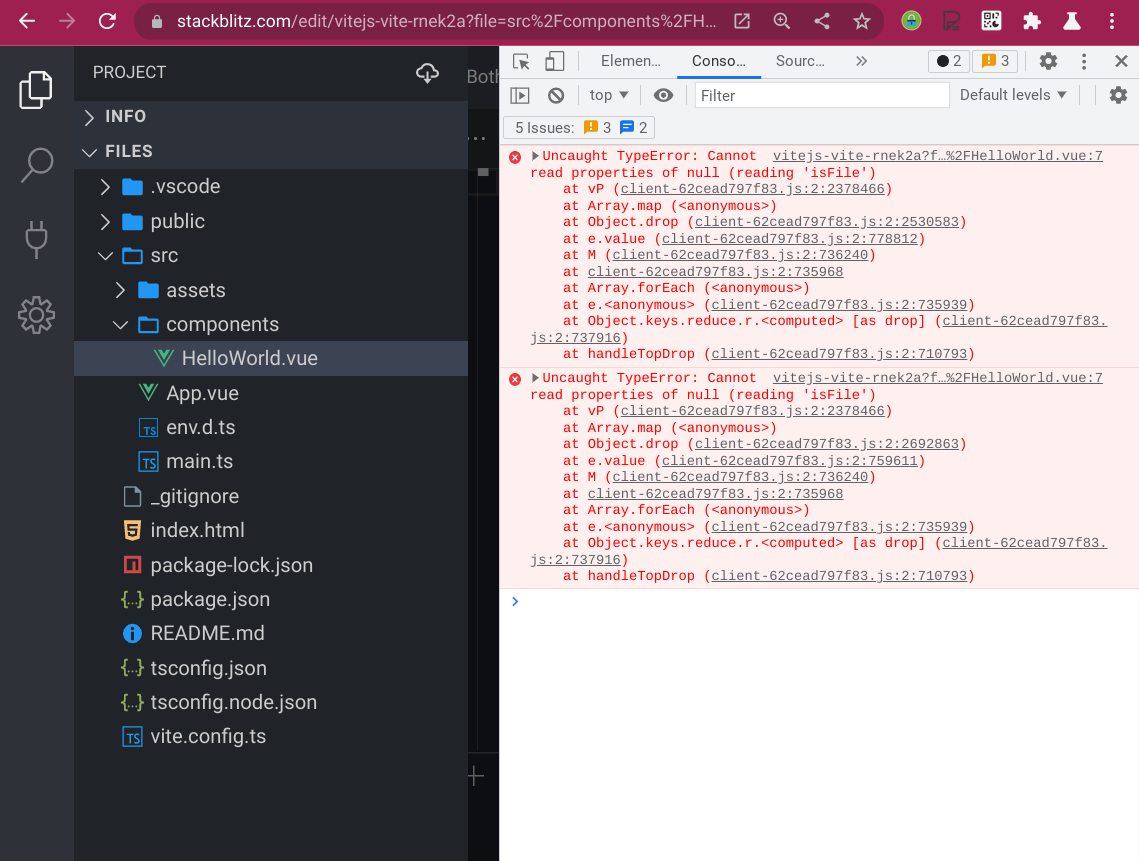Open first HelloWorld.vue:7 source link
Image resolution: width=1139 pixels, height=861 pixels.
938,155
